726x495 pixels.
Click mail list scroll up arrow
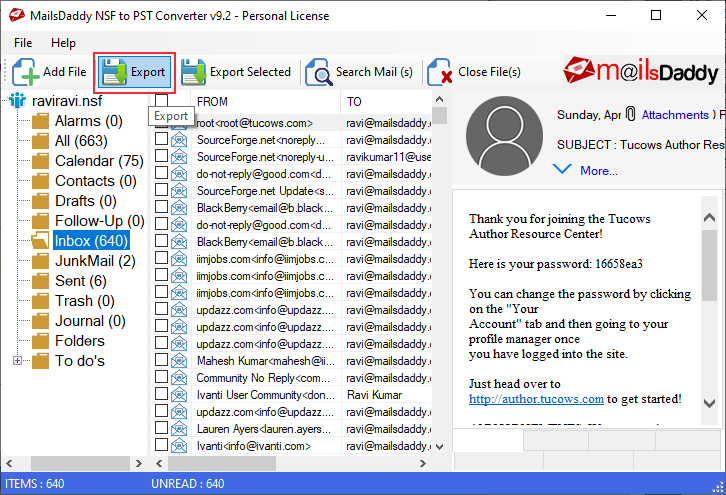click(x=439, y=99)
